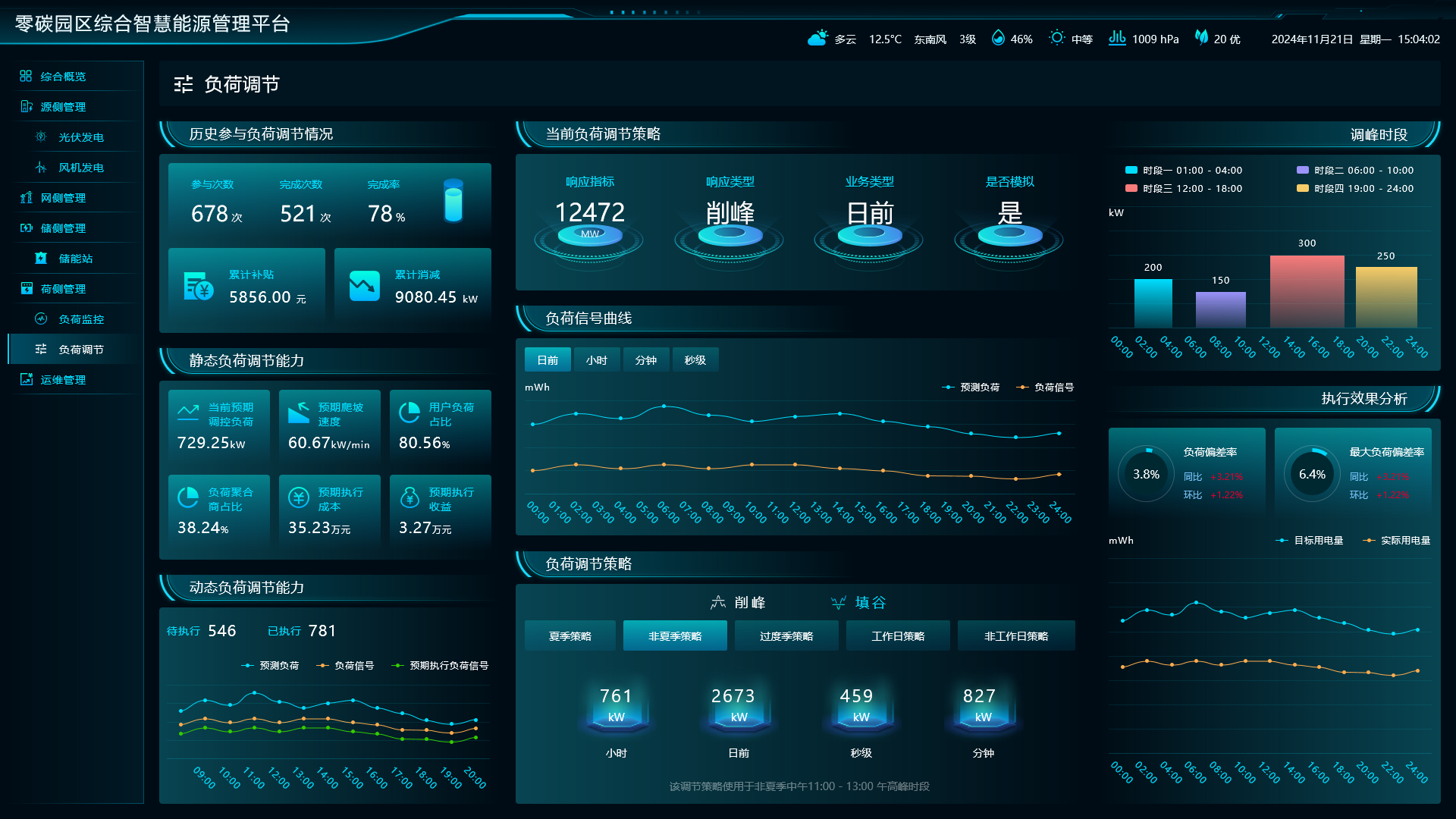Expand the 源侧管理 menu group
1456x819 pixels.
tap(63, 107)
